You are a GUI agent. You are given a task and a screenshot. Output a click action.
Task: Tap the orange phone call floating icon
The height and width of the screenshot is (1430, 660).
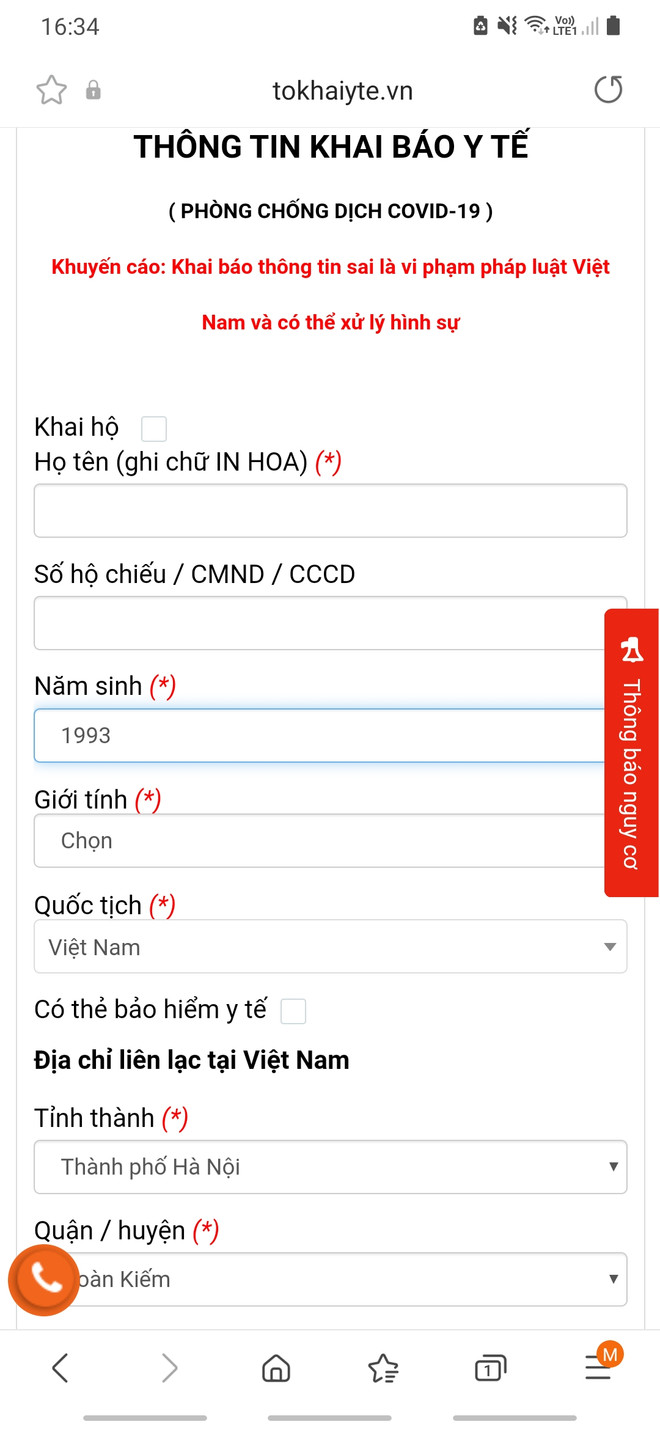point(44,1280)
